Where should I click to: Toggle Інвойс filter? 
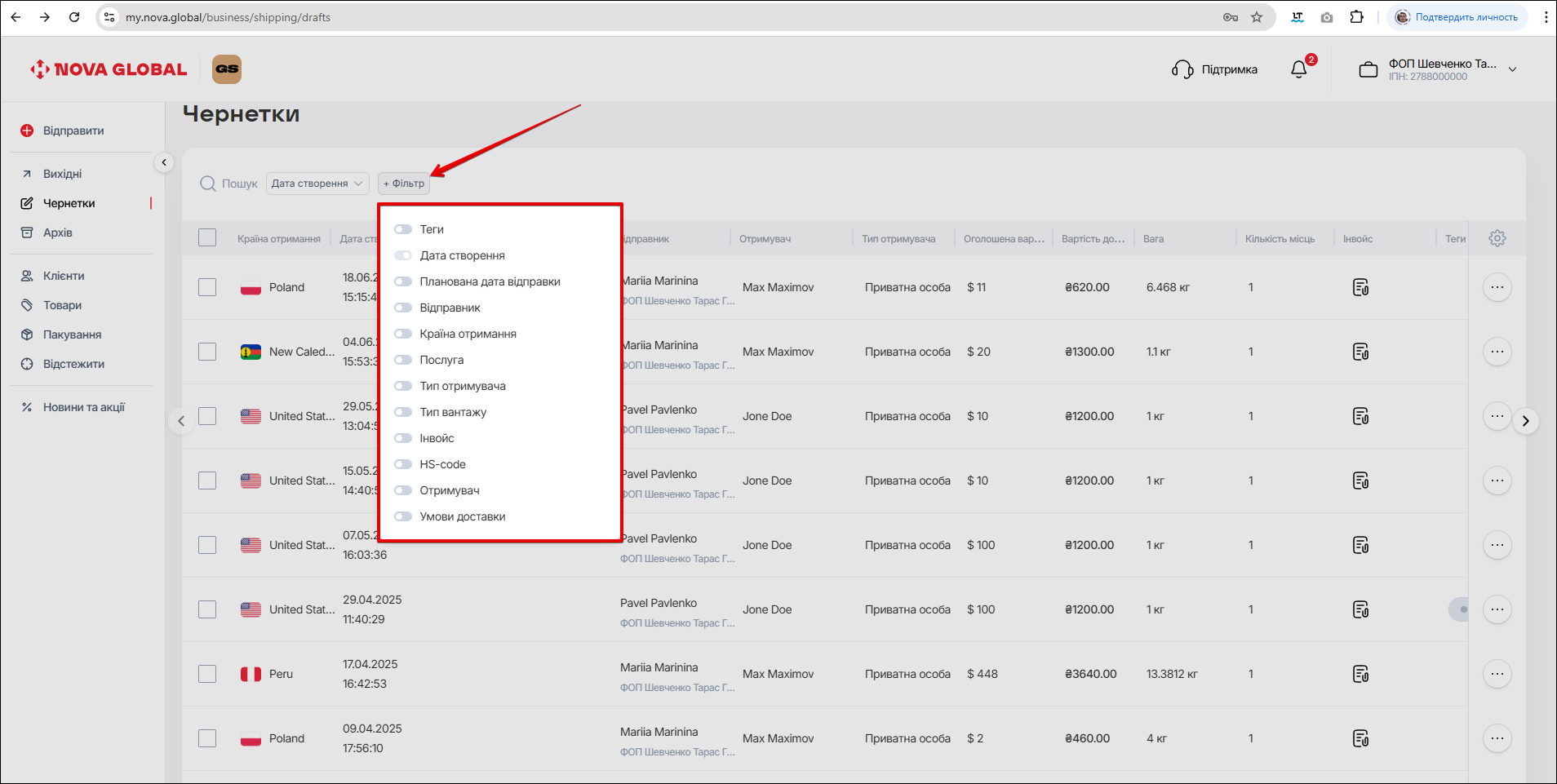pyautogui.click(x=403, y=438)
